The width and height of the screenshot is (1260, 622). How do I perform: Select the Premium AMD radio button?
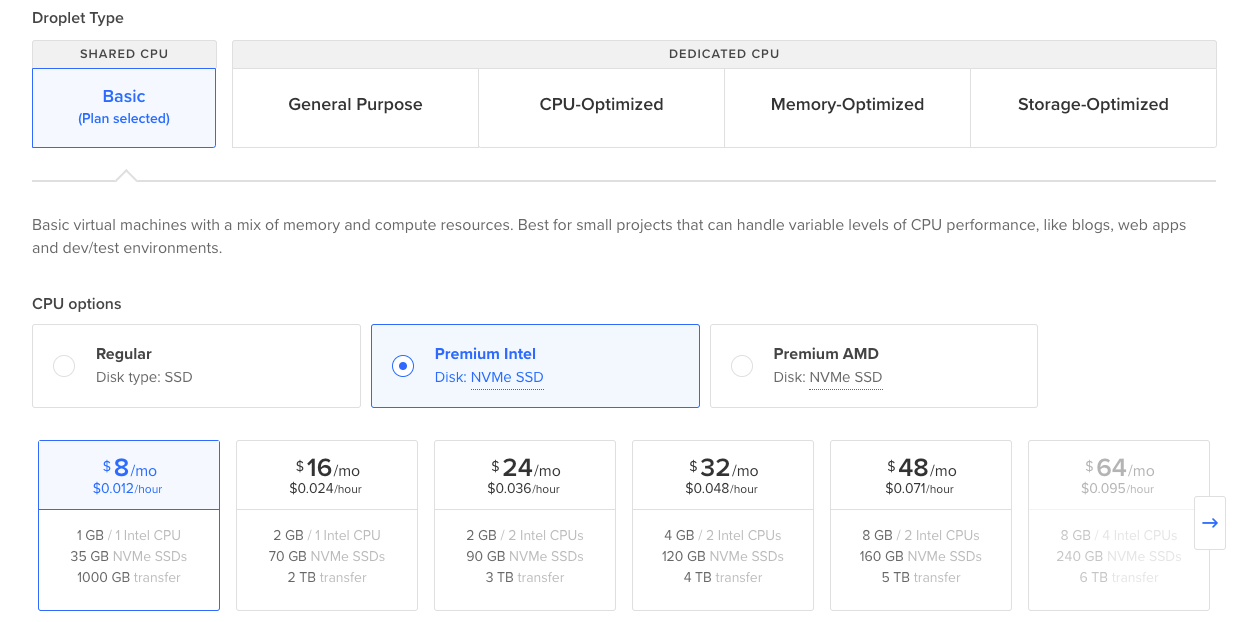pos(742,366)
